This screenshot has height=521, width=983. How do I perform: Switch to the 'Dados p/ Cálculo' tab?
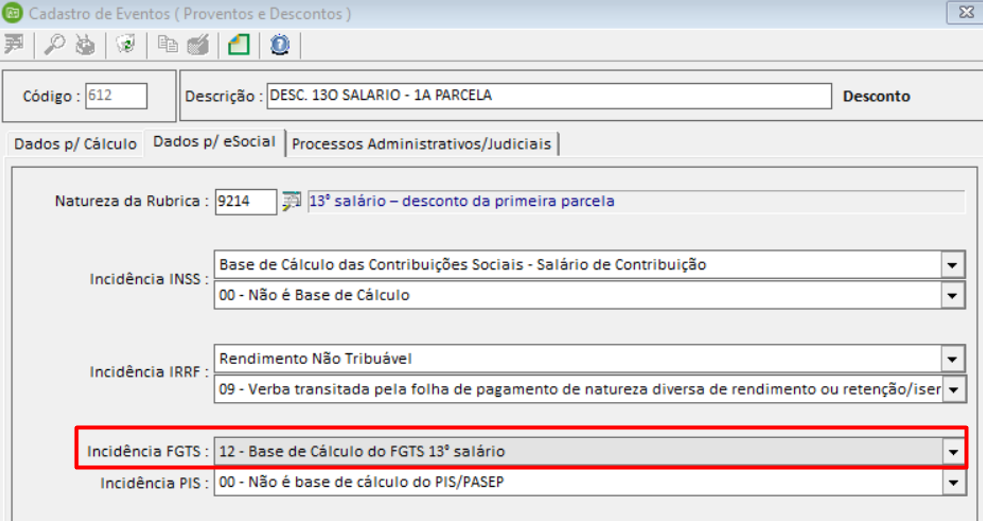[x=75, y=144]
